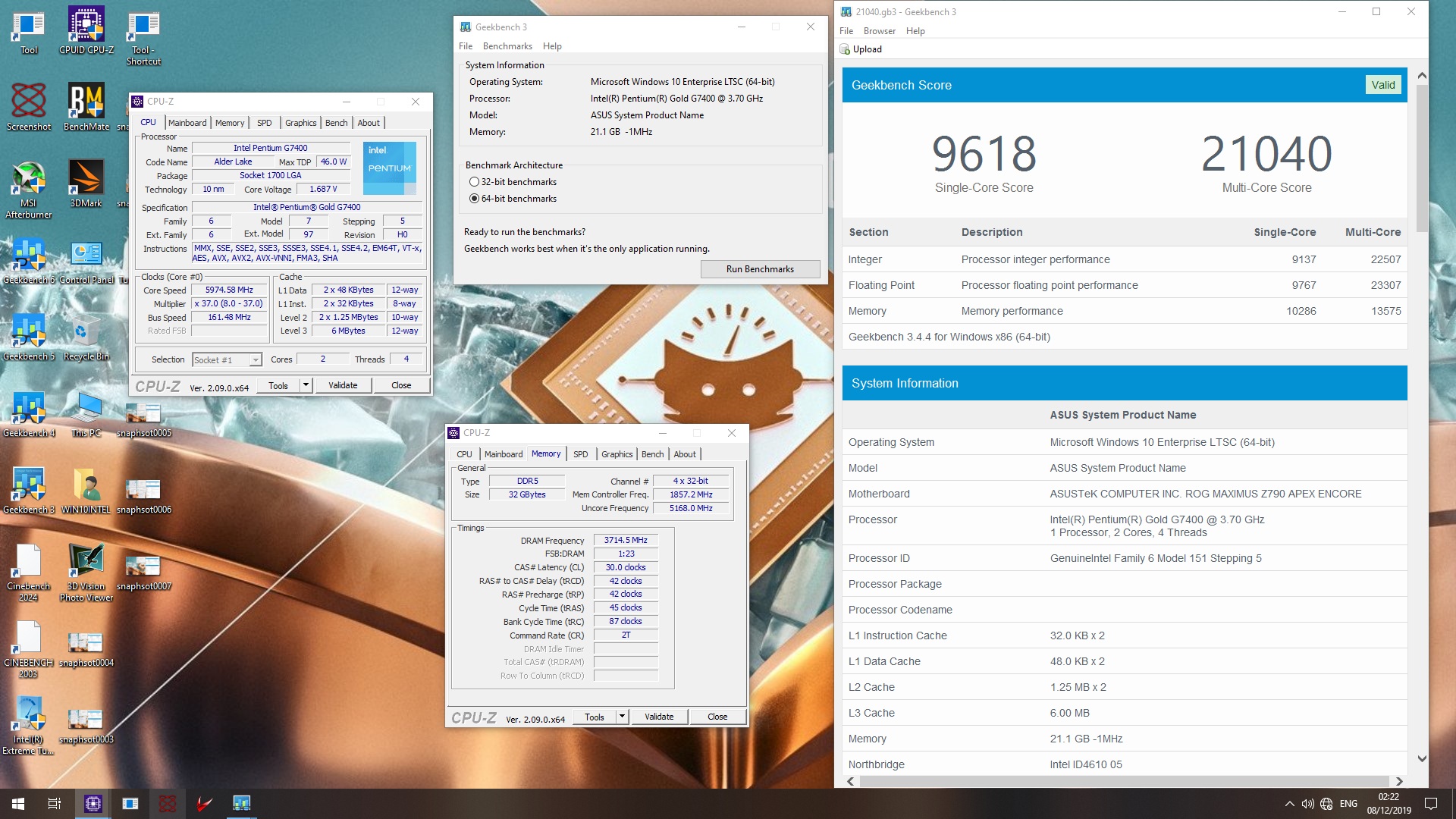Open Geekbench 4 desktop icon
The height and width of the screenshot is (819, 1456).
(x=29, y=413)
